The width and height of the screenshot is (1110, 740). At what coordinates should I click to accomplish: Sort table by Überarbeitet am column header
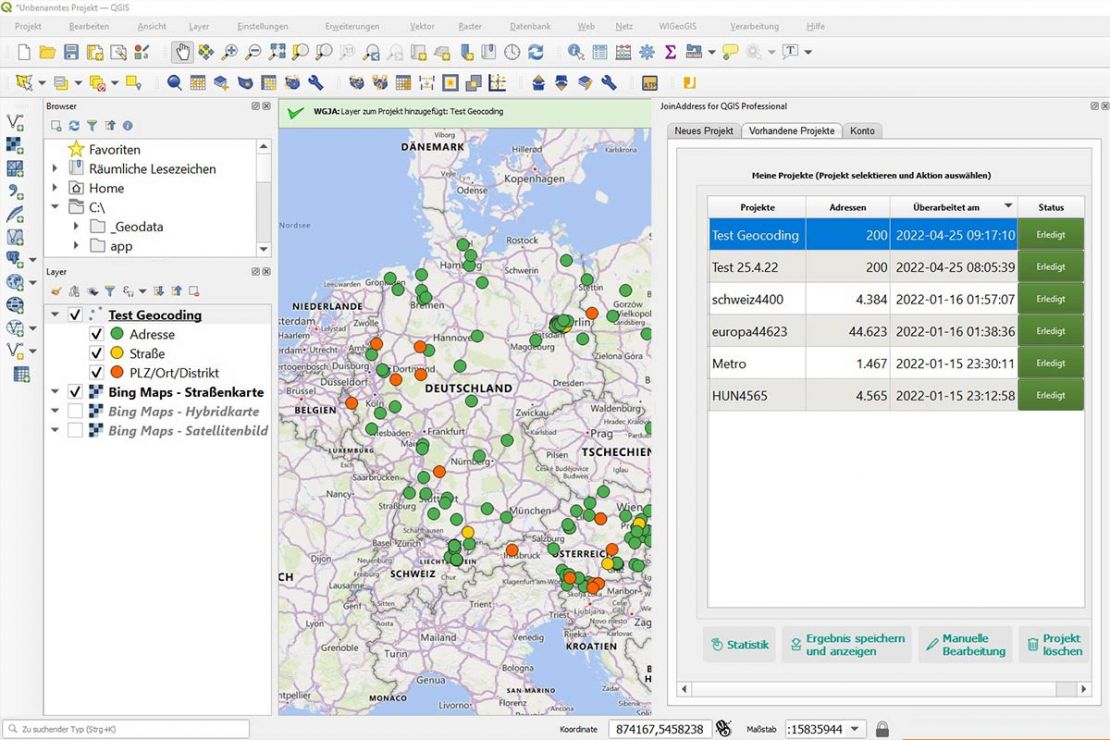pos(954,207)
